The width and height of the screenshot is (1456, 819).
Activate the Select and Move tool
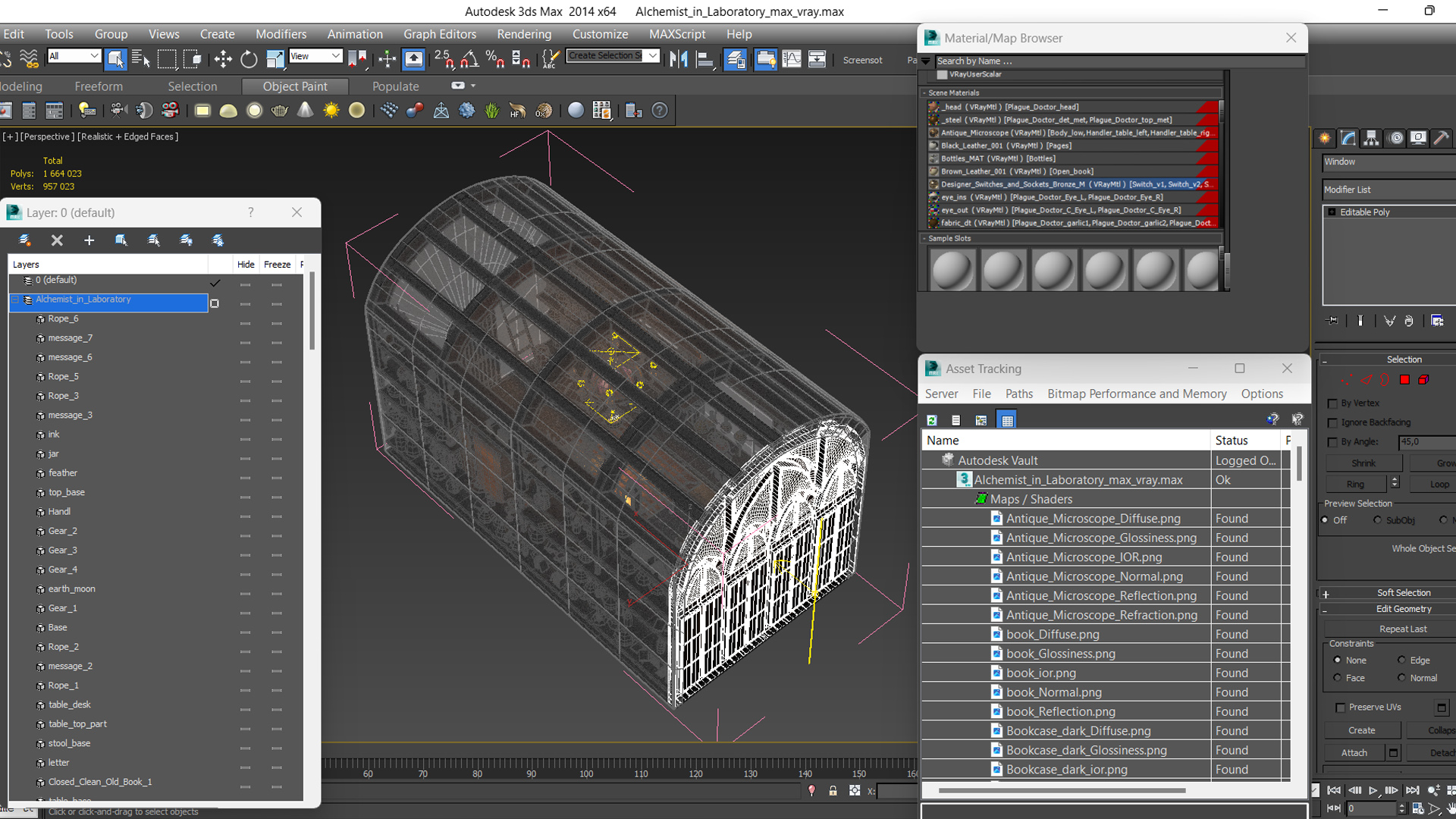point(223,58)
